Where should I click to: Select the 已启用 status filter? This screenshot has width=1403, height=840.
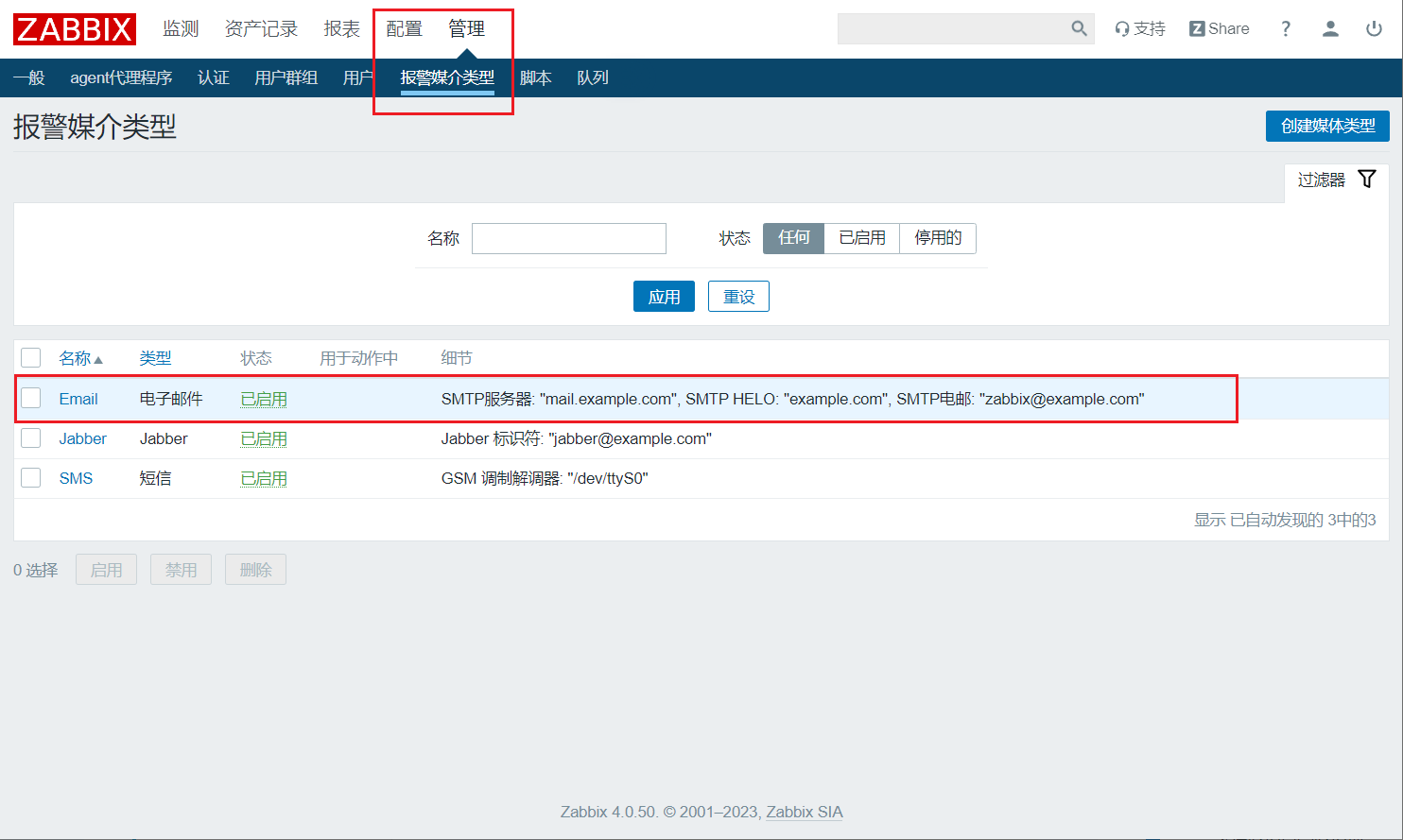861,238
